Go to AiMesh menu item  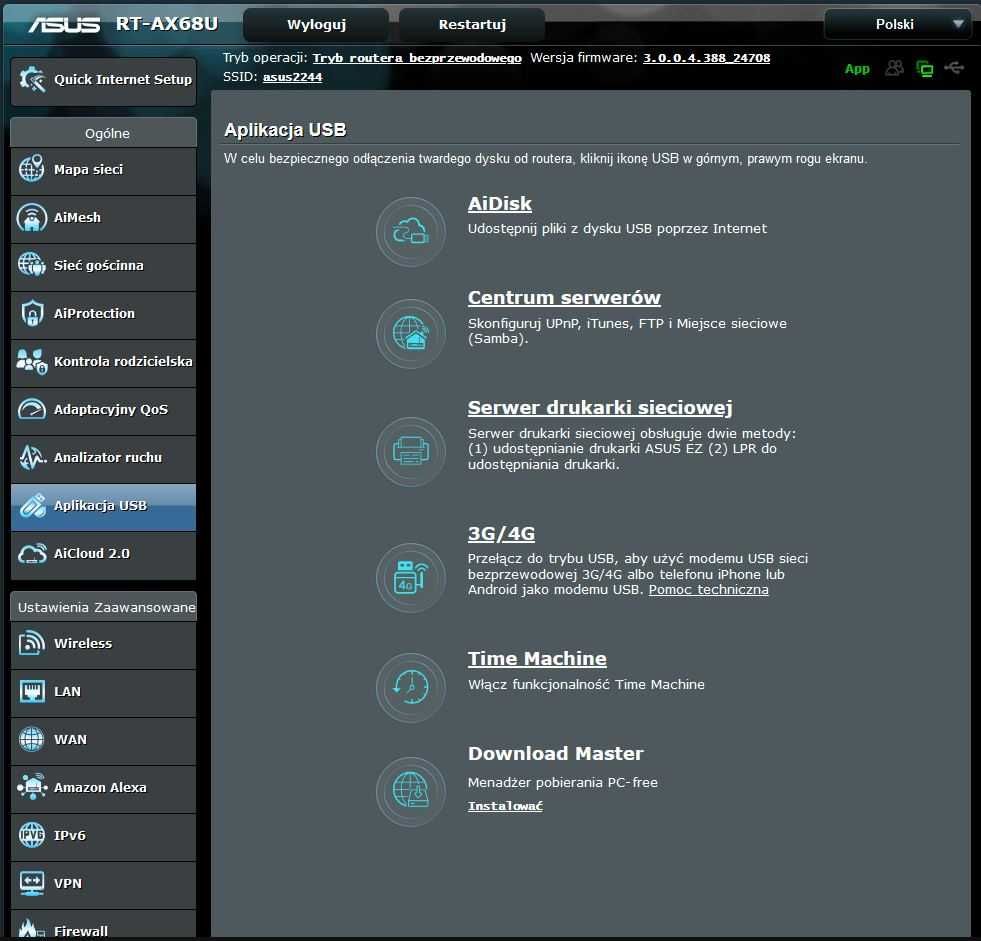pyautogui.click(x=103, y=218)
